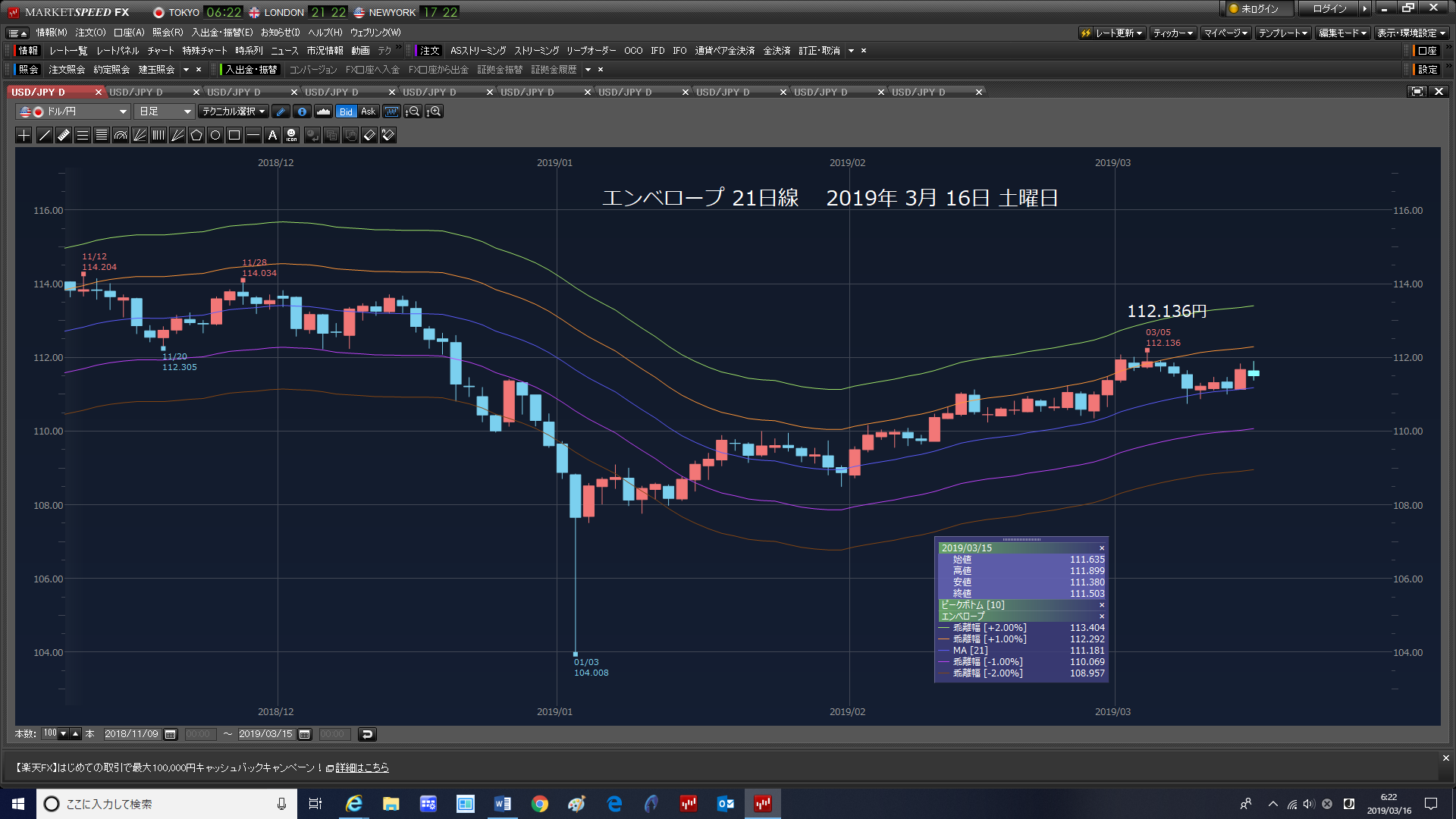Open the 注文(O) menu
This screenshot has height=819, width=1456.
[x=90, y=33]
